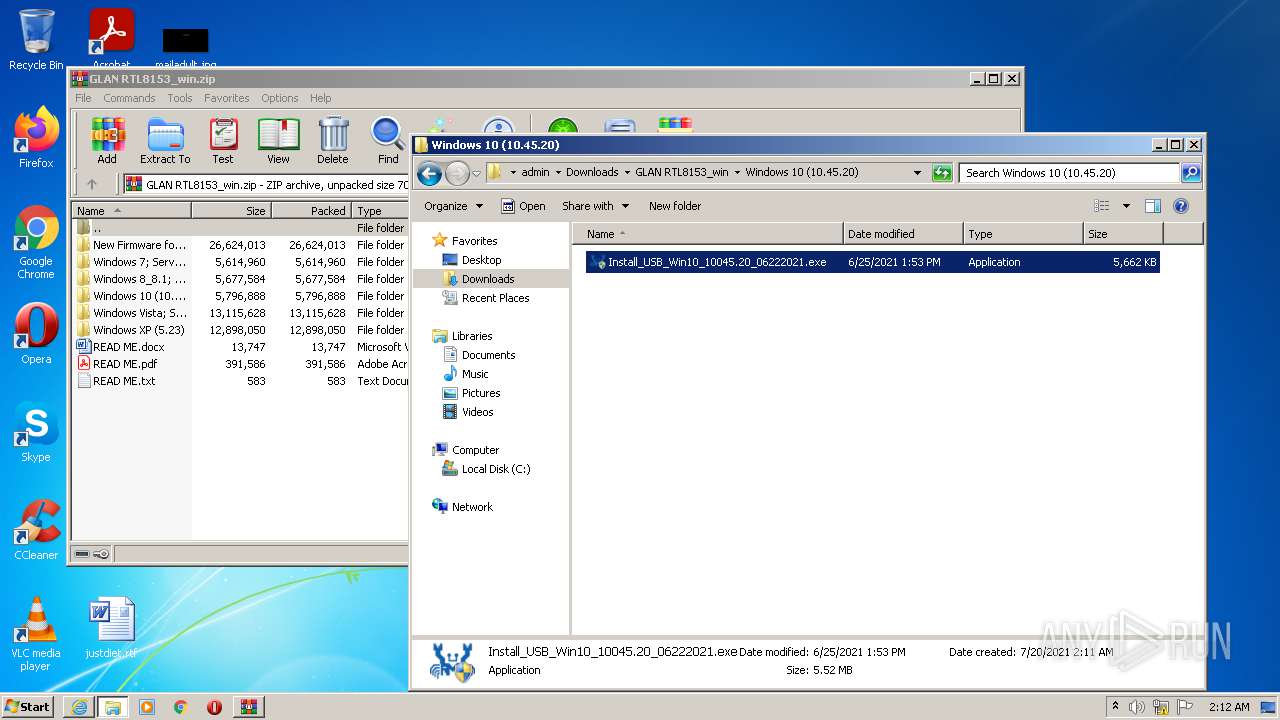Screen dimensions: 1280x720
Task: Open Favorites menu in WinRAR
Action: [227, 98]
